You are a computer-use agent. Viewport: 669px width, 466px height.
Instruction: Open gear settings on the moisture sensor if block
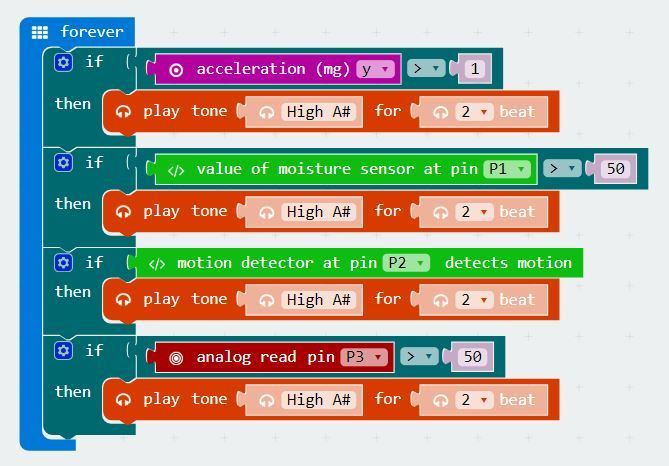point(64,163)
